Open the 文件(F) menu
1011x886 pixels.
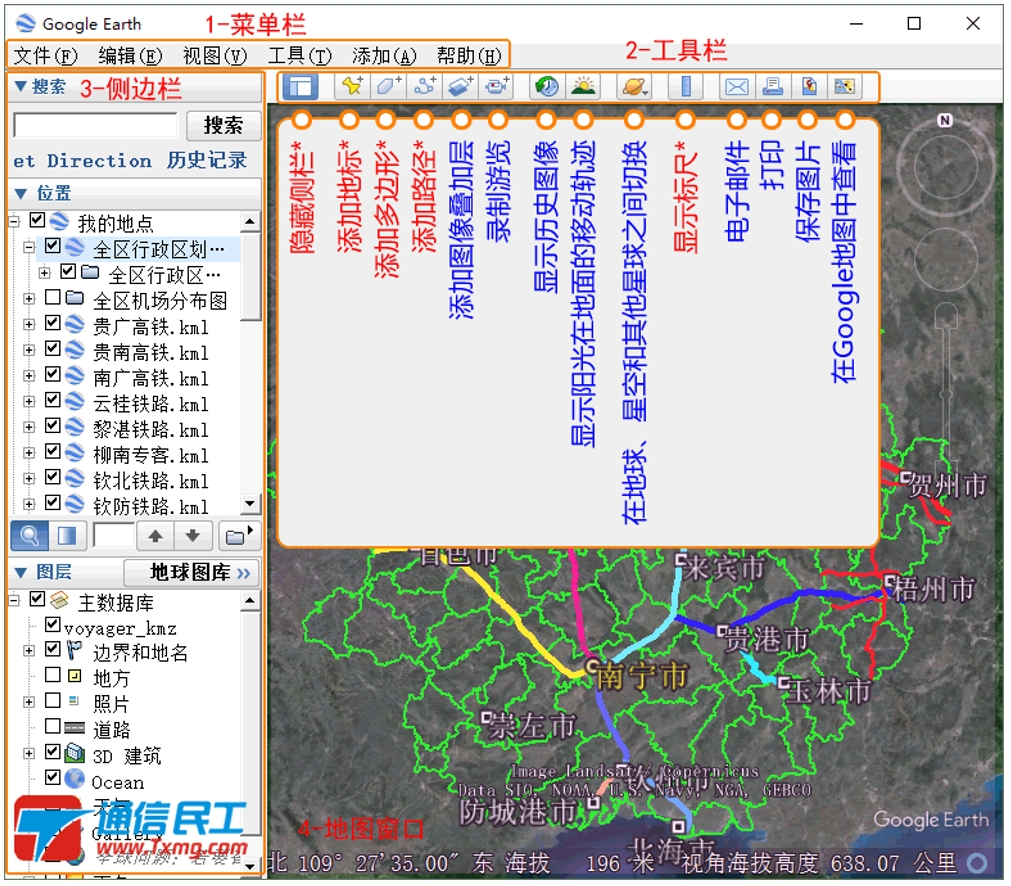(45, 56)
